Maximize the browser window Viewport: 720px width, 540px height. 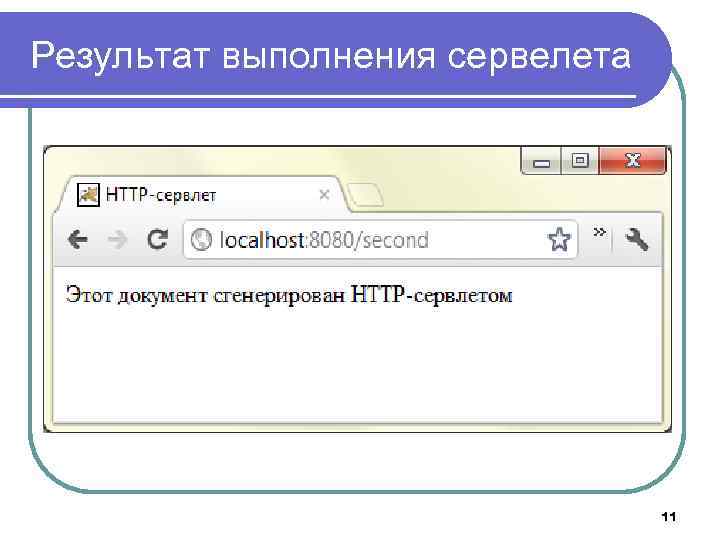(580, 161)
